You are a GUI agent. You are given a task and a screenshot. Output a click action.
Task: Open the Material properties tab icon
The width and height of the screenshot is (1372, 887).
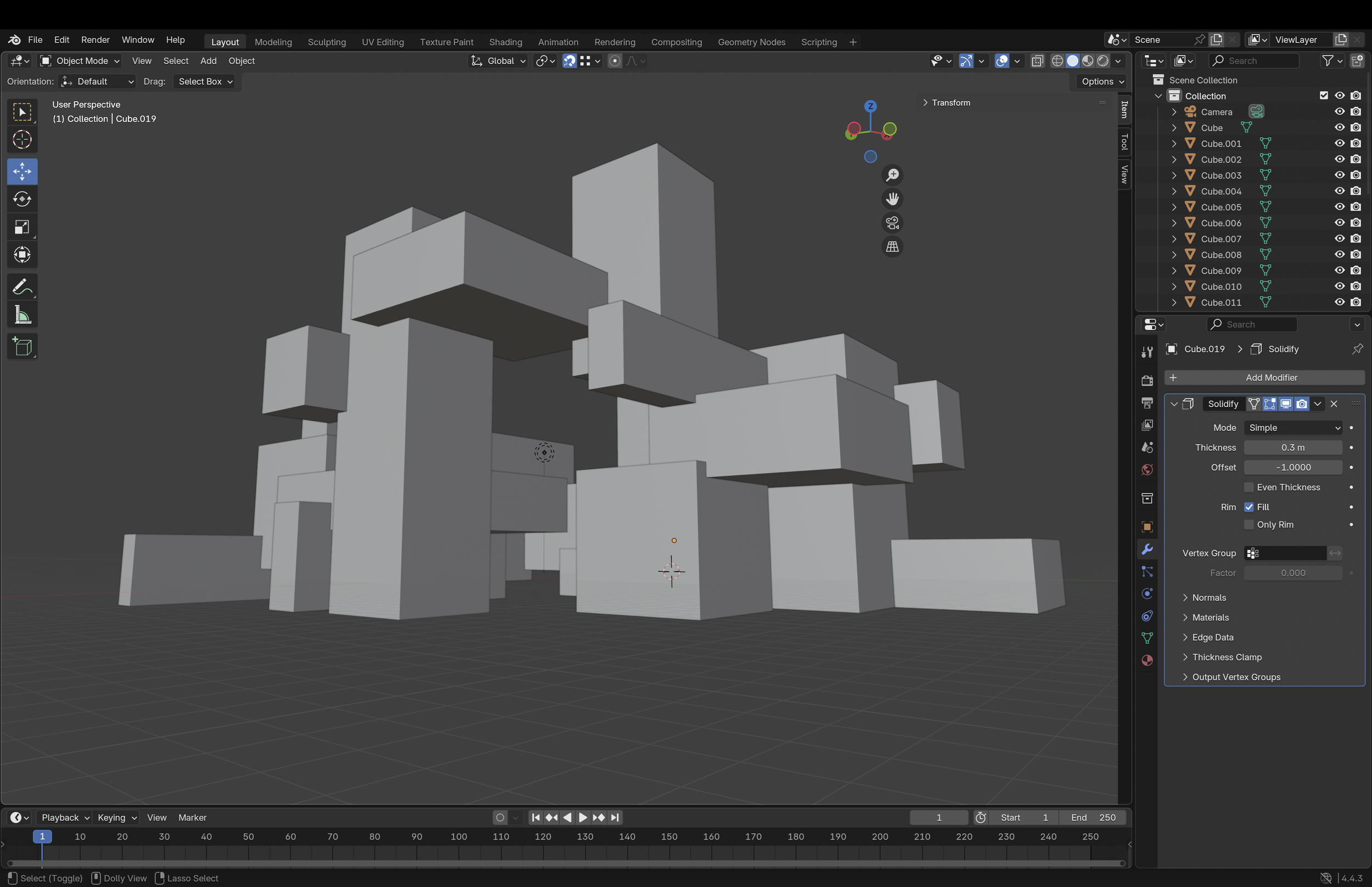1147,660
